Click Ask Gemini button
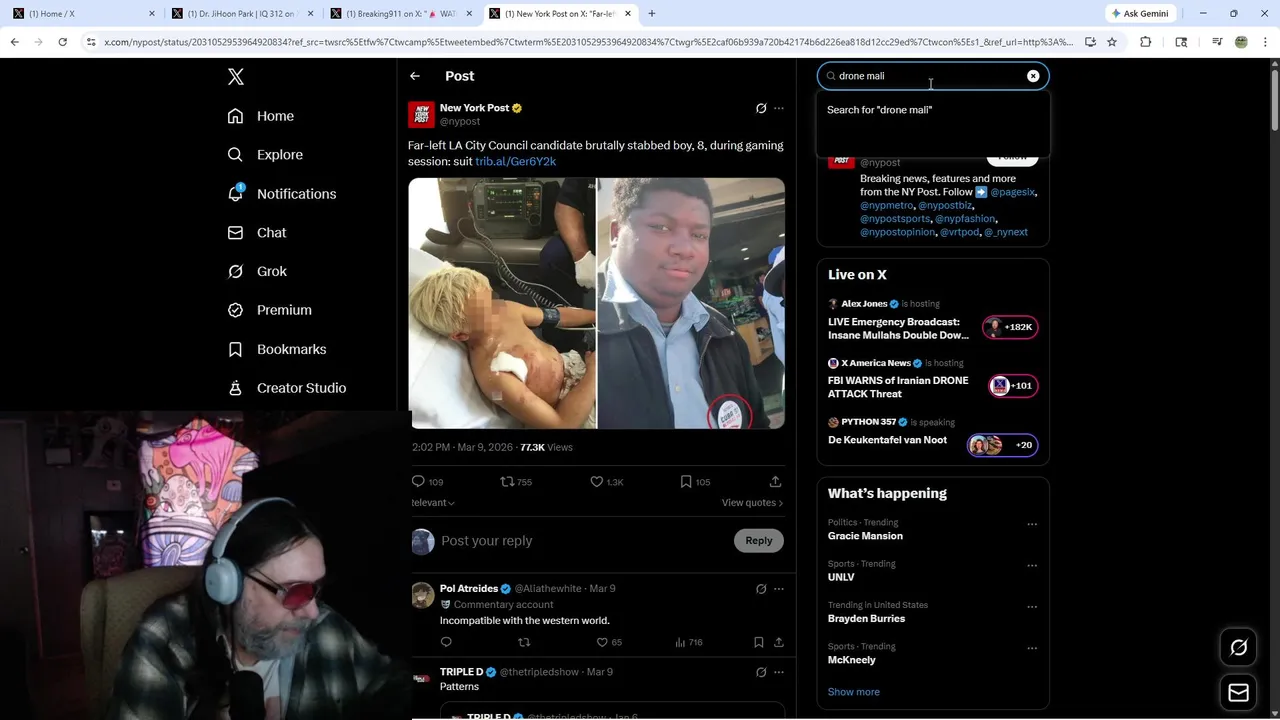Image resolution: width=1280 pixels, height=720 pixels. [1140, 14]
